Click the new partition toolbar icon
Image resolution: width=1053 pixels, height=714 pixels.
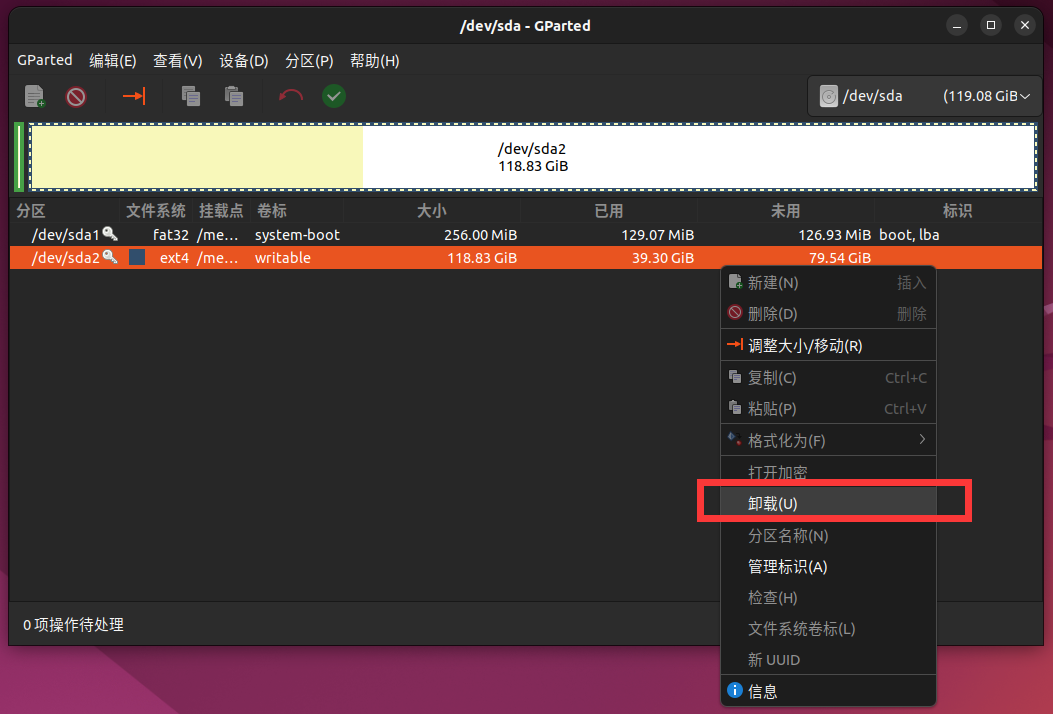35,96
